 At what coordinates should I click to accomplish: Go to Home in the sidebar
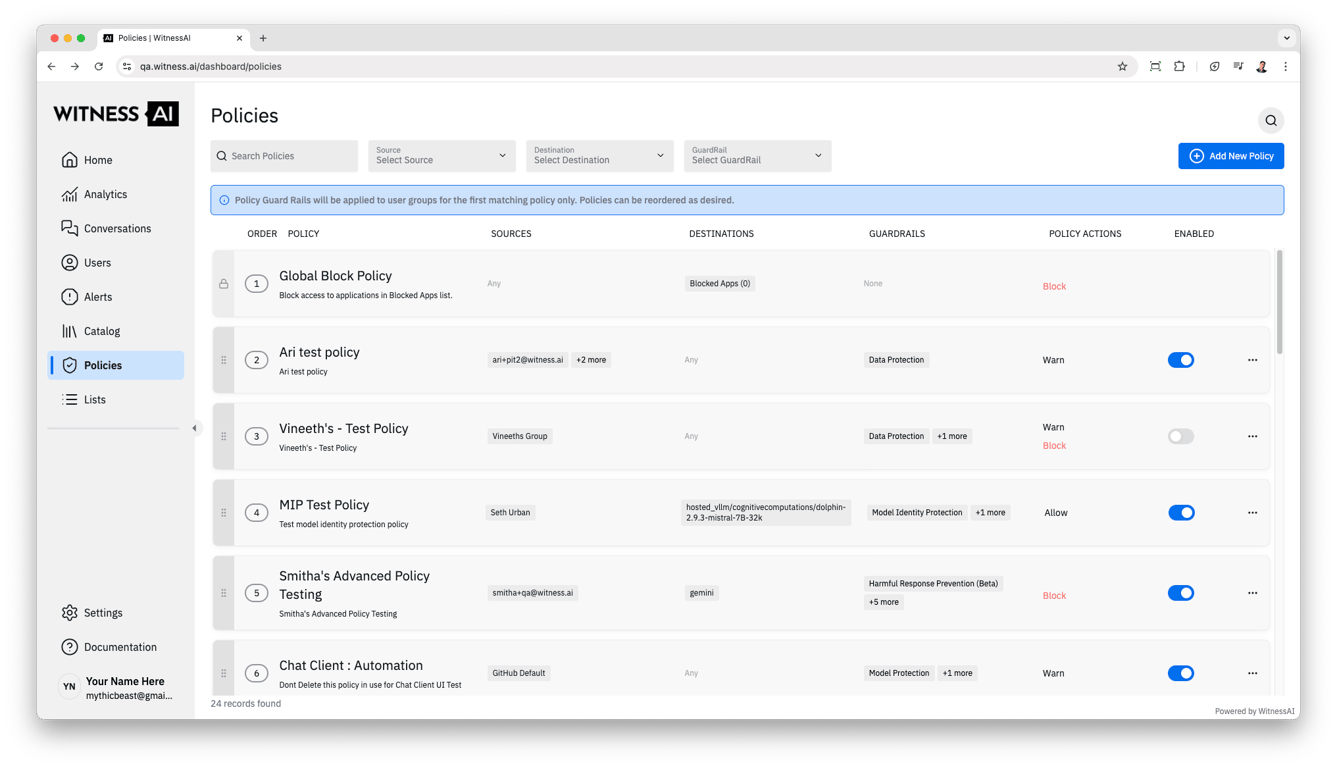tap(116, 160)
